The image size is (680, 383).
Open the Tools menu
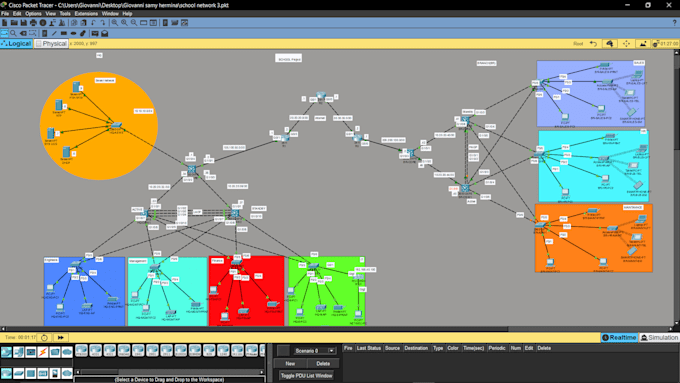click(x=65, y=13)
